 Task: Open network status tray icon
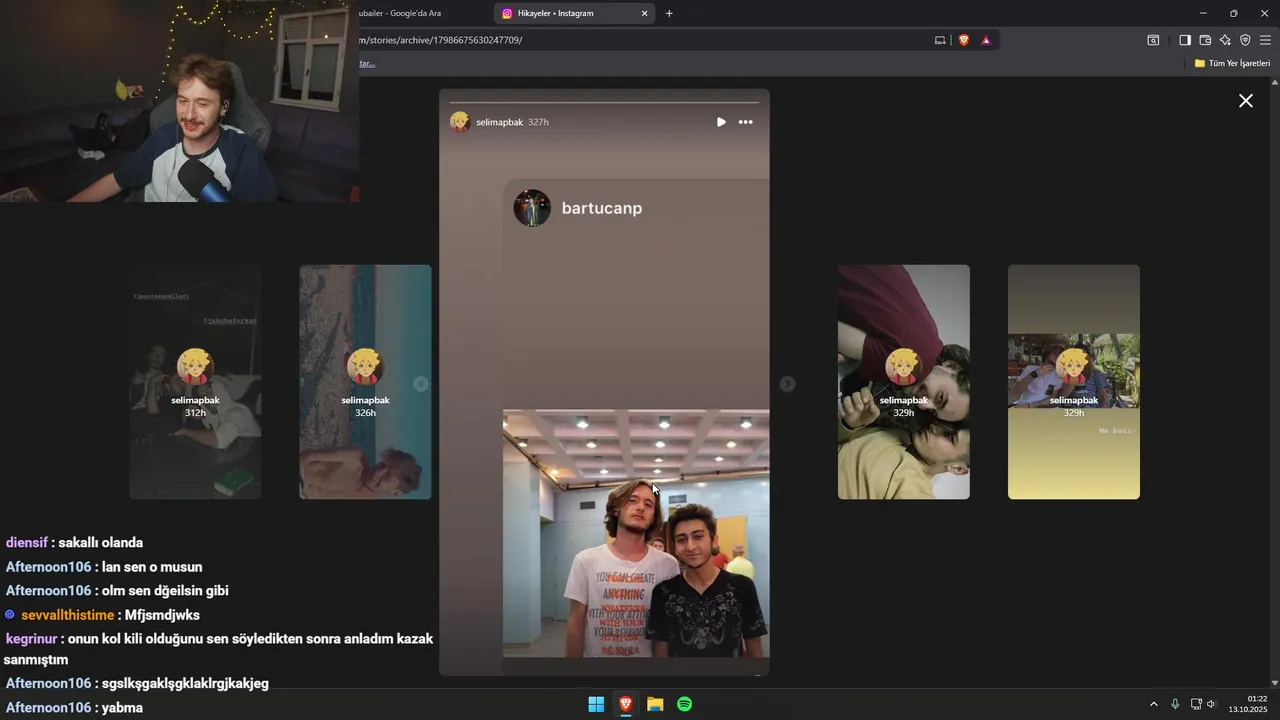(x=1196, y=704)
